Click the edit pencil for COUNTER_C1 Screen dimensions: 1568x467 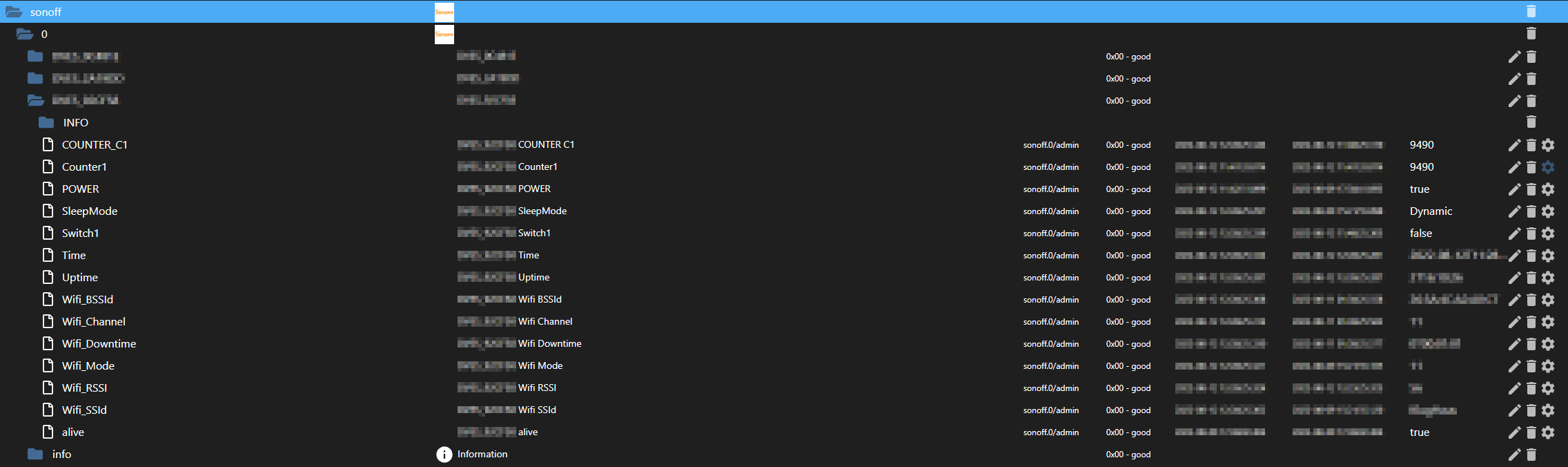tap(1514, 145)
